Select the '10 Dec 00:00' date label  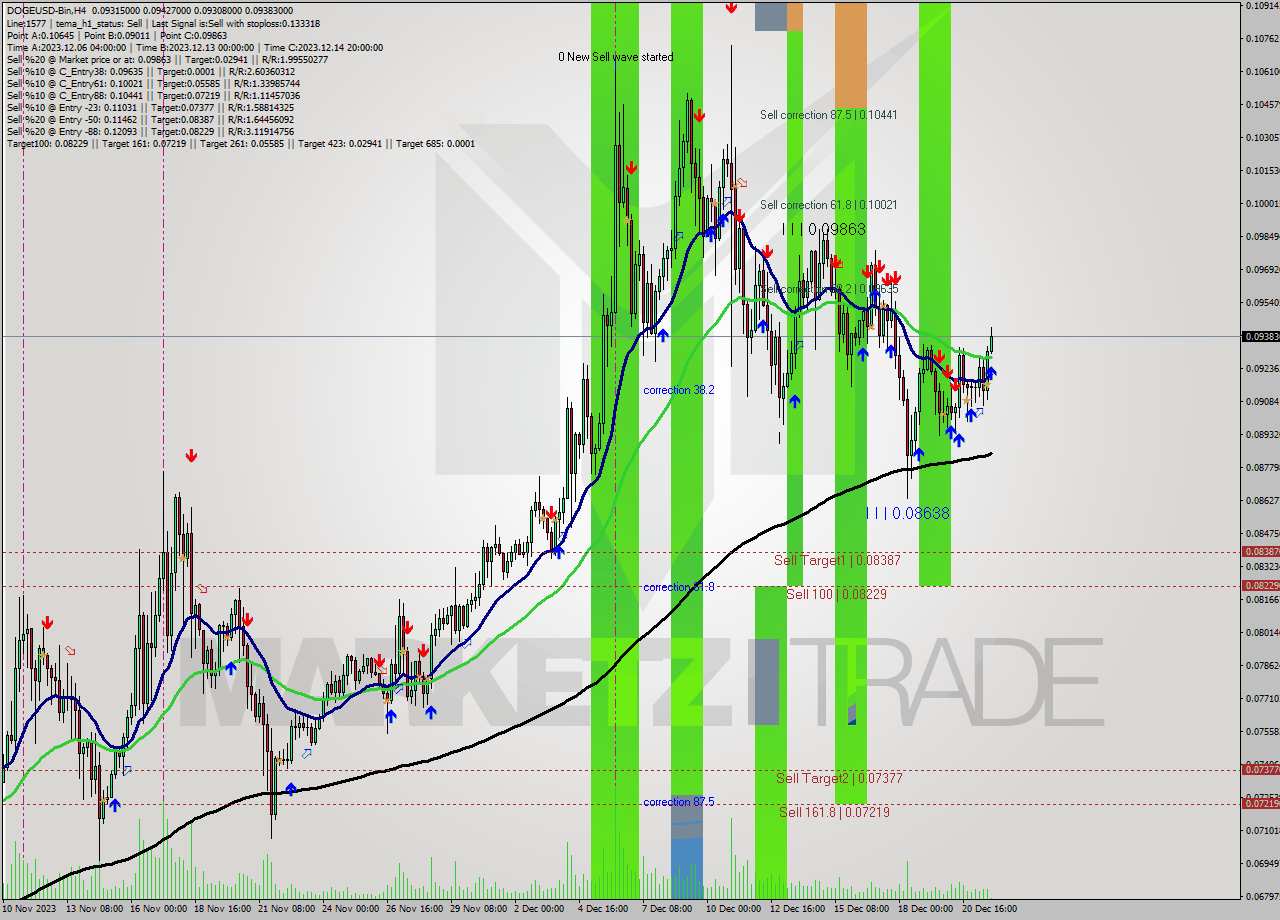[734, 909]
